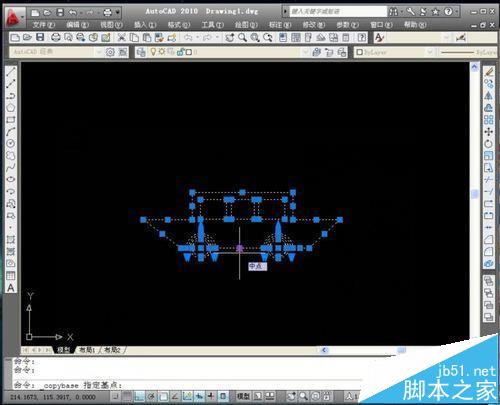
Task: Open the ByLayer color control dropdown
Action: tap(394, 52)
